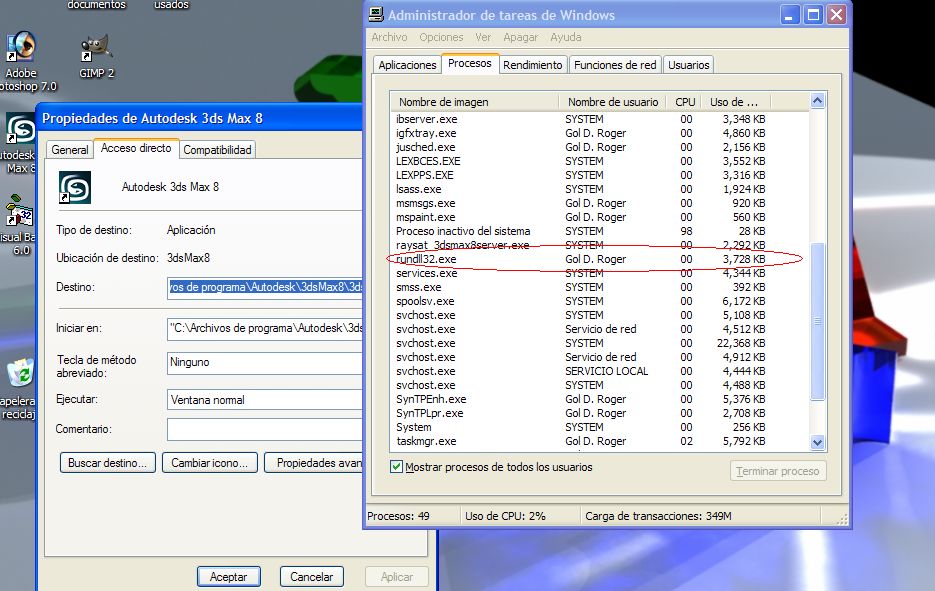The image size is (935, 591).
Task: Click the process list scroll up arrow
Action: coord(818,101)
